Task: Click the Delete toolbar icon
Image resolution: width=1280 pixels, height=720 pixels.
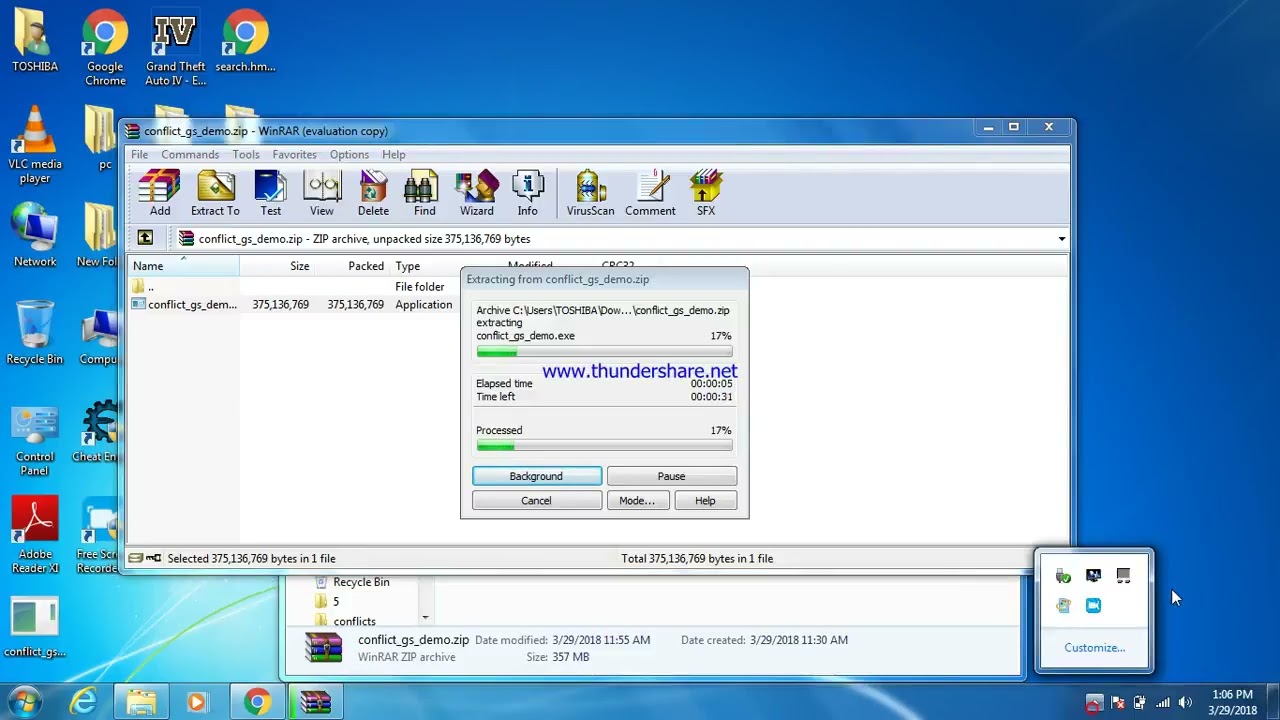Action: [x=373, y=193]
